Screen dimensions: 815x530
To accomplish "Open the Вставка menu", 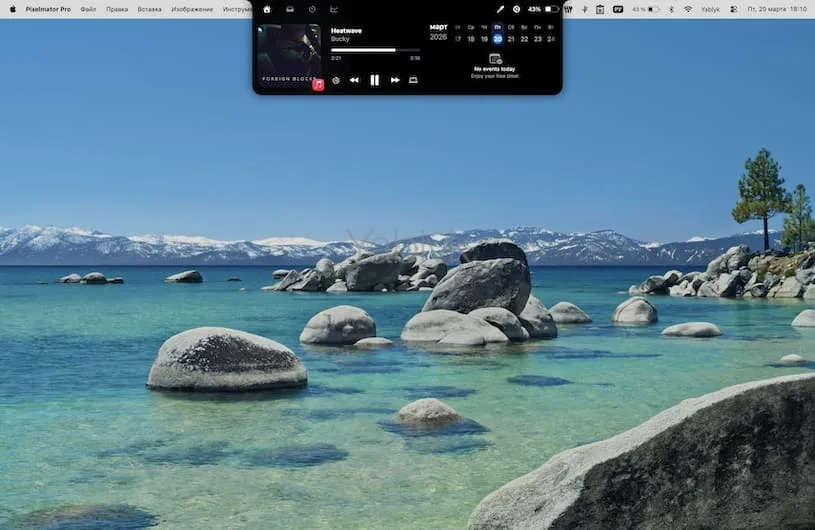I will 150,9.
